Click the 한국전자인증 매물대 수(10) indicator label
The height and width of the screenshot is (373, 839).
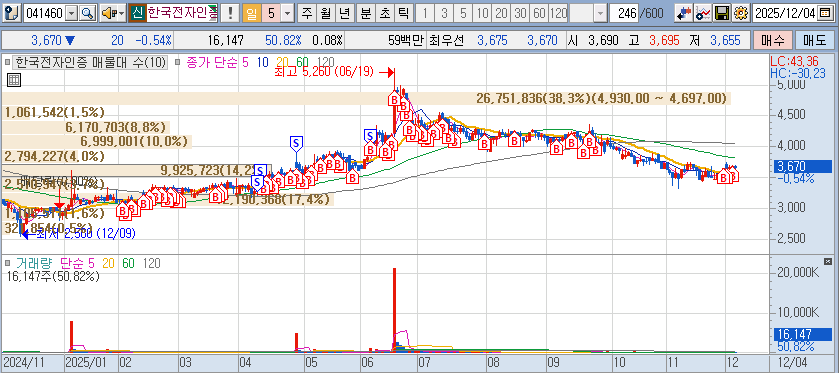coord(91,62)
